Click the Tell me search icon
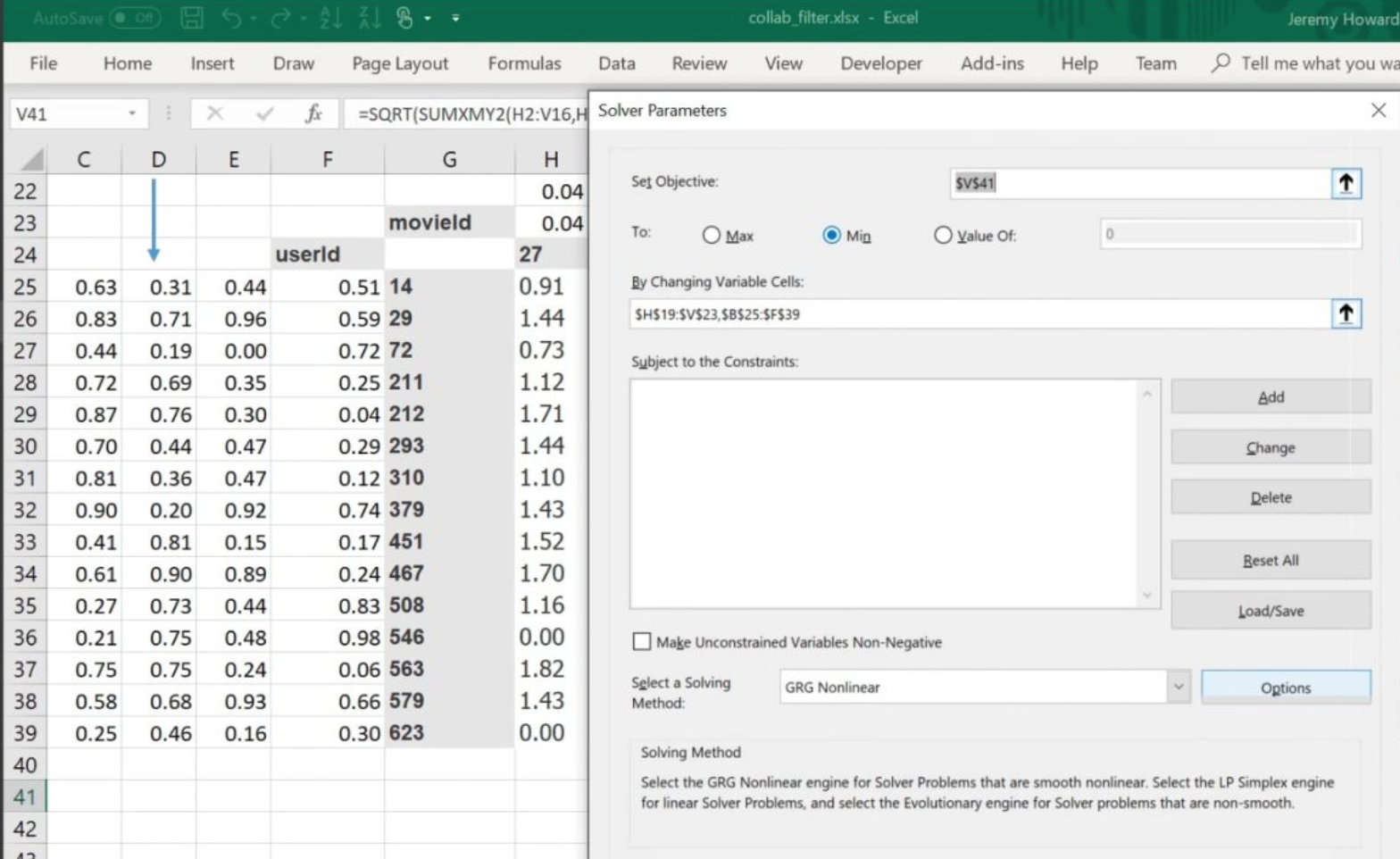Viewport: 1400px width, 859px height. (x=1221, y=63)
